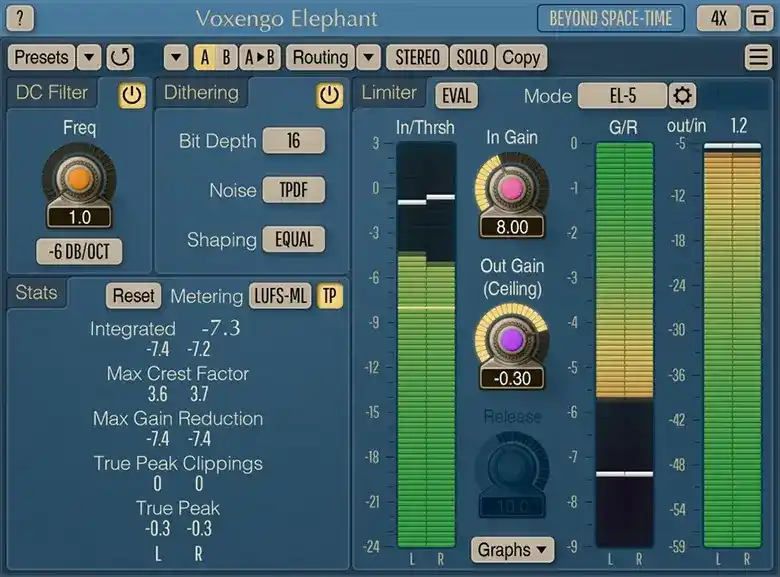Click the Copy button

pyautogui.click(x=521, y=57)
